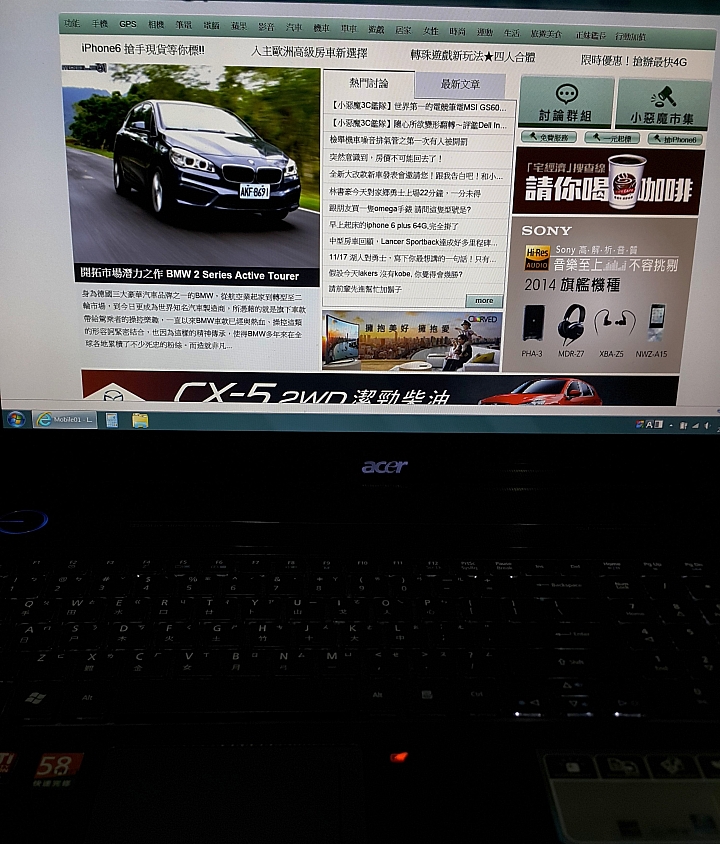Open the thread 早上起床的iphone 6 plus 64G
Image resolution: width=720 pixels, height=844 pixels.
pos(393,226)
